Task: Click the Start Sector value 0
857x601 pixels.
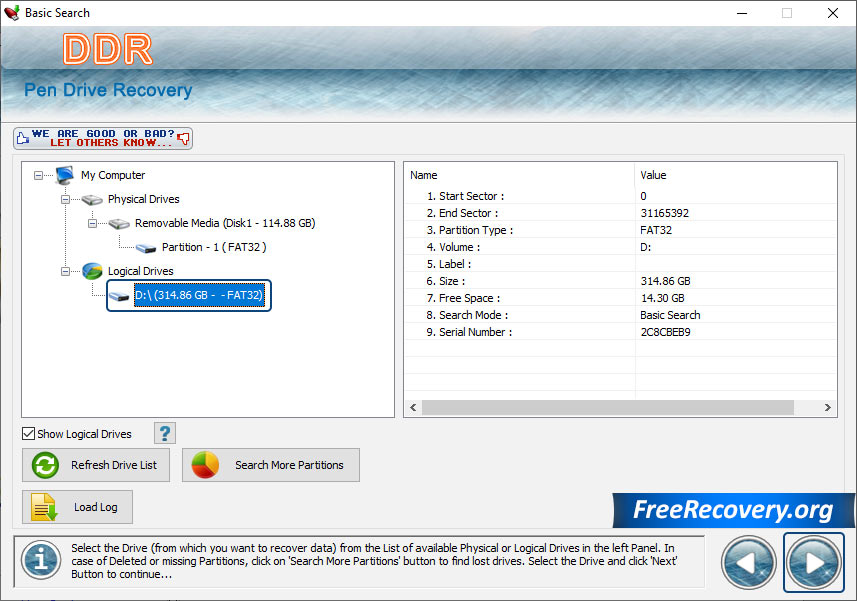Action: coord(643,196)
